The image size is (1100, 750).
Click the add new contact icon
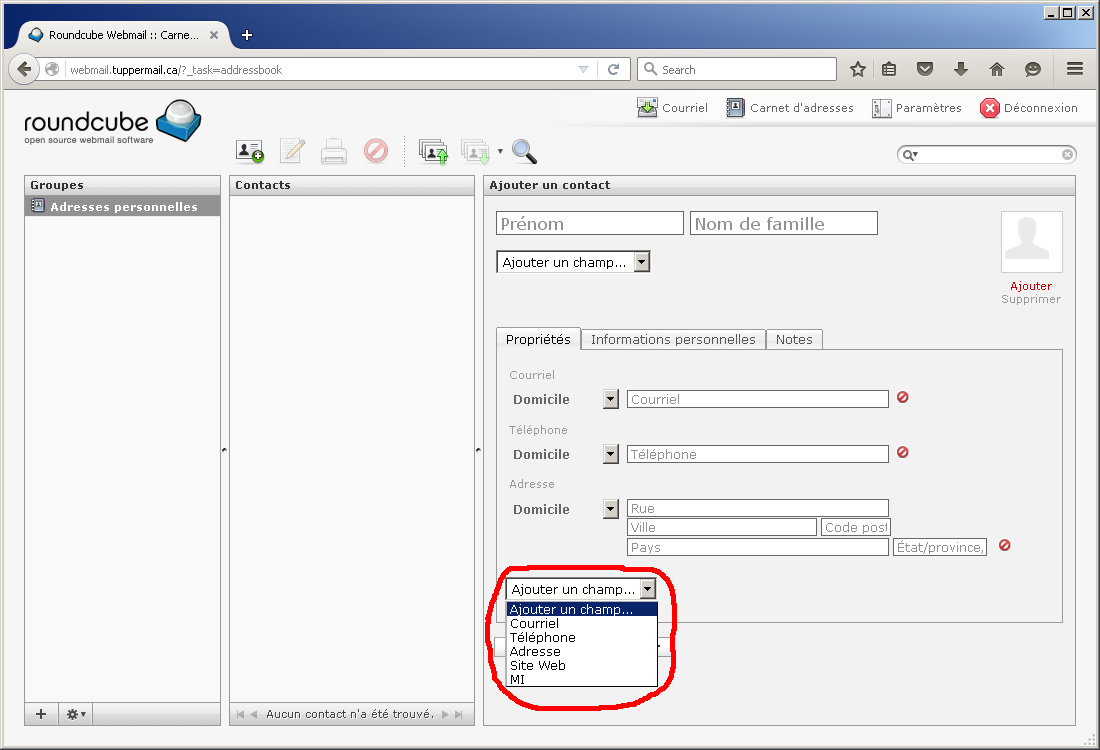[249, 151]
